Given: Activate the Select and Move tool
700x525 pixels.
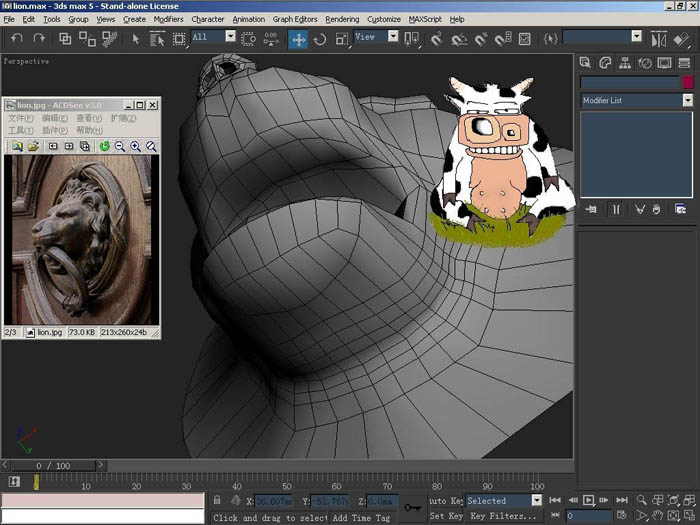Looking at the screenshot, I should click(298, 39).
